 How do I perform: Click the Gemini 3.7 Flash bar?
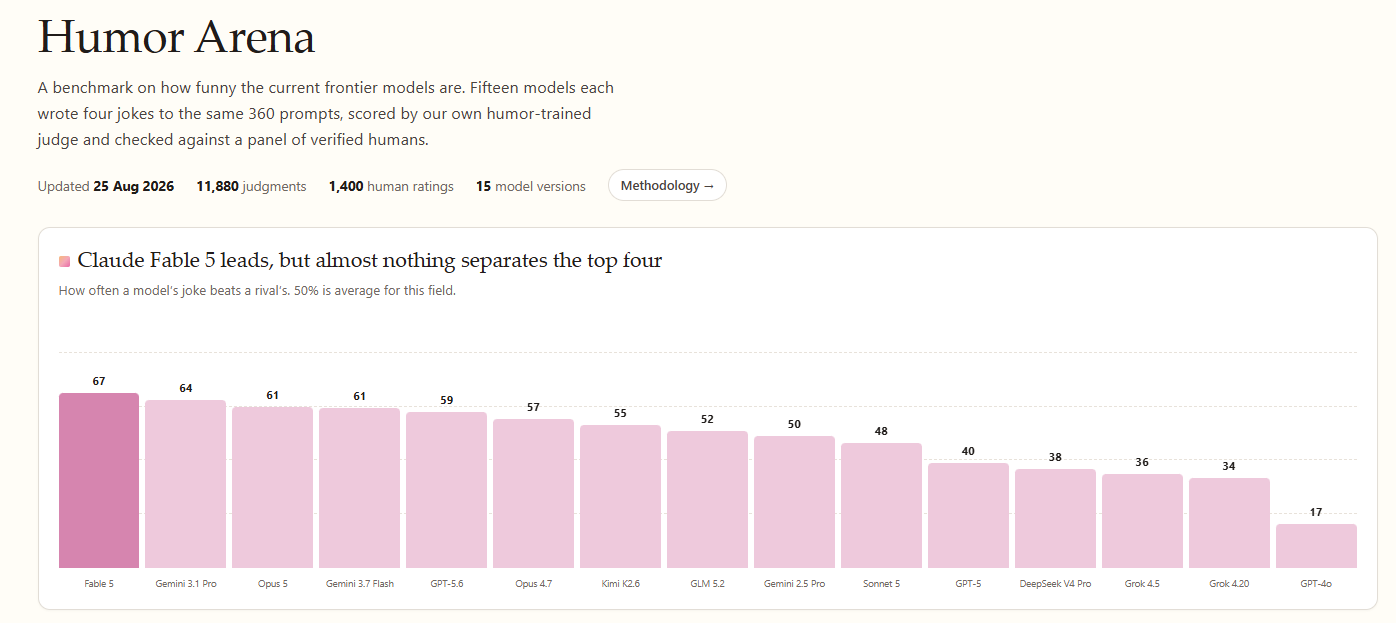pos(360,488)
